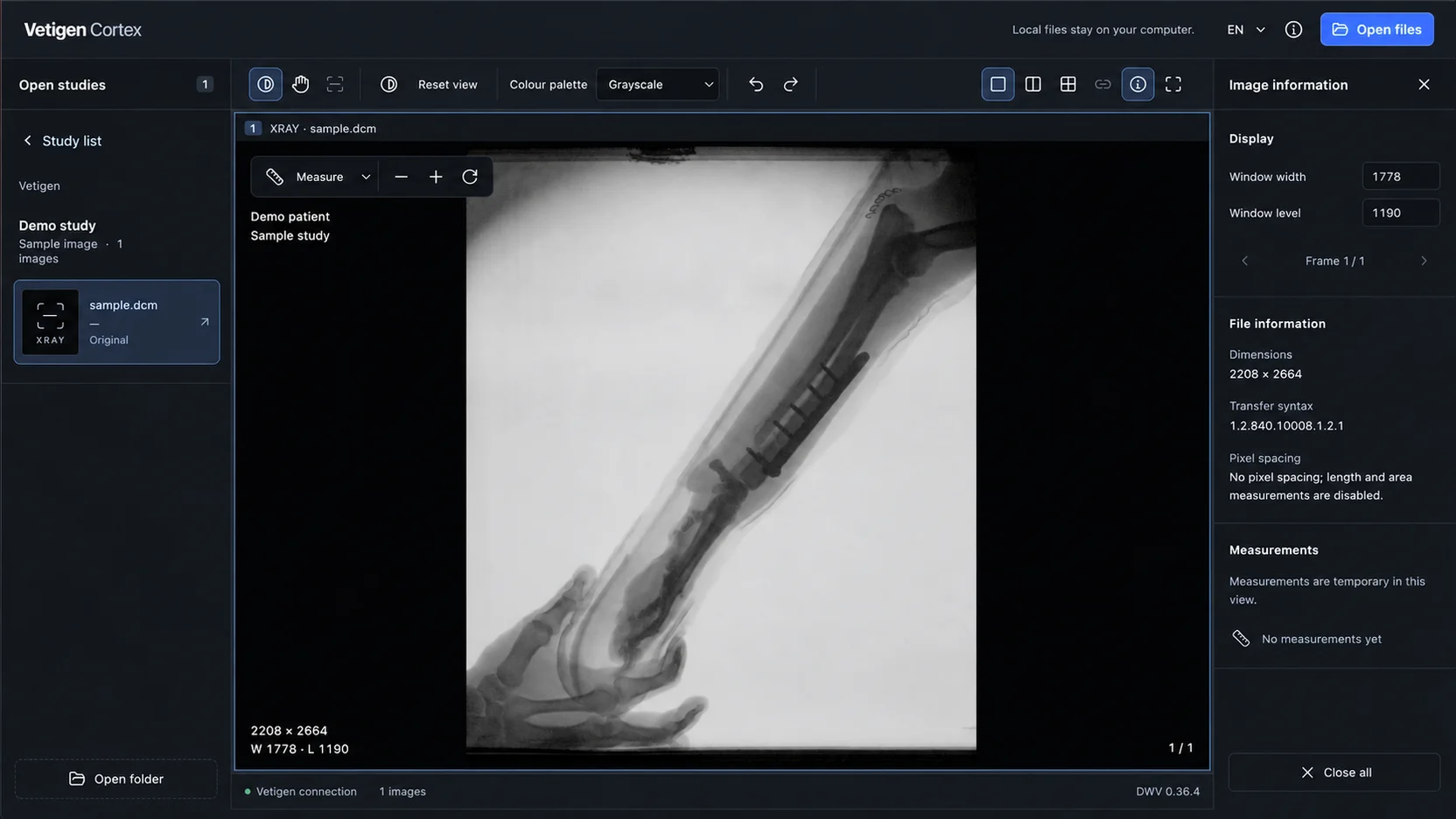Edit the Window width field
Viewport: 1456px width, 819px height.
point(1400,177)
